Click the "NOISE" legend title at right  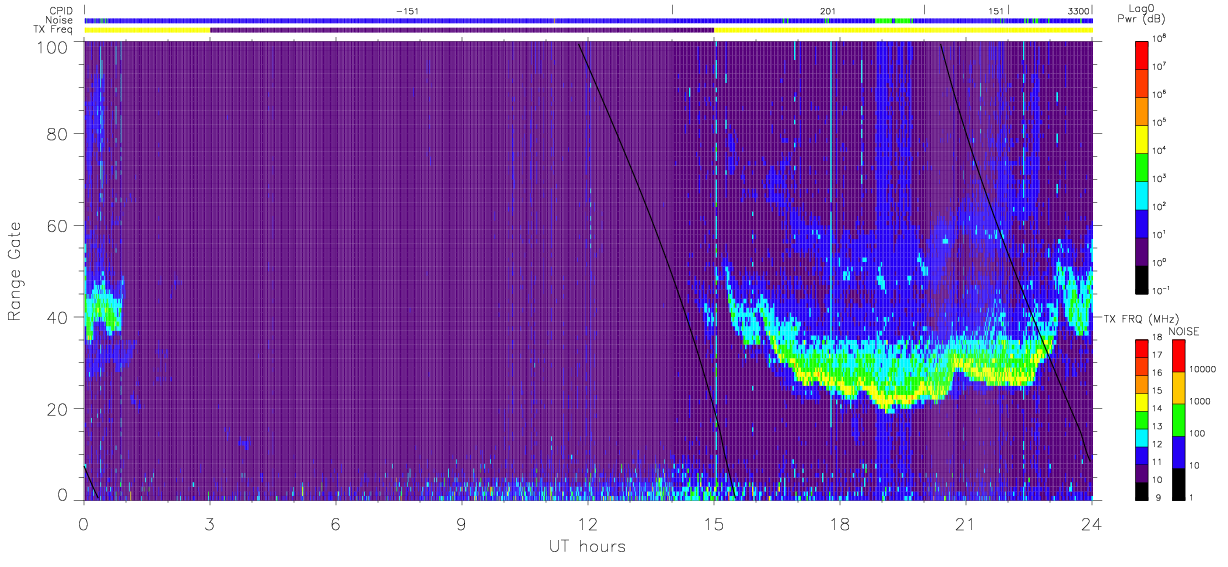point(1184,331)
